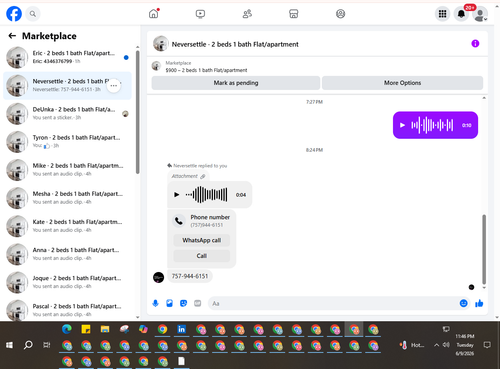Click the 757-944-6151 message bubble
Image resolution: width=500 pixels, height=369 pixels.
[x=190, y=276]
